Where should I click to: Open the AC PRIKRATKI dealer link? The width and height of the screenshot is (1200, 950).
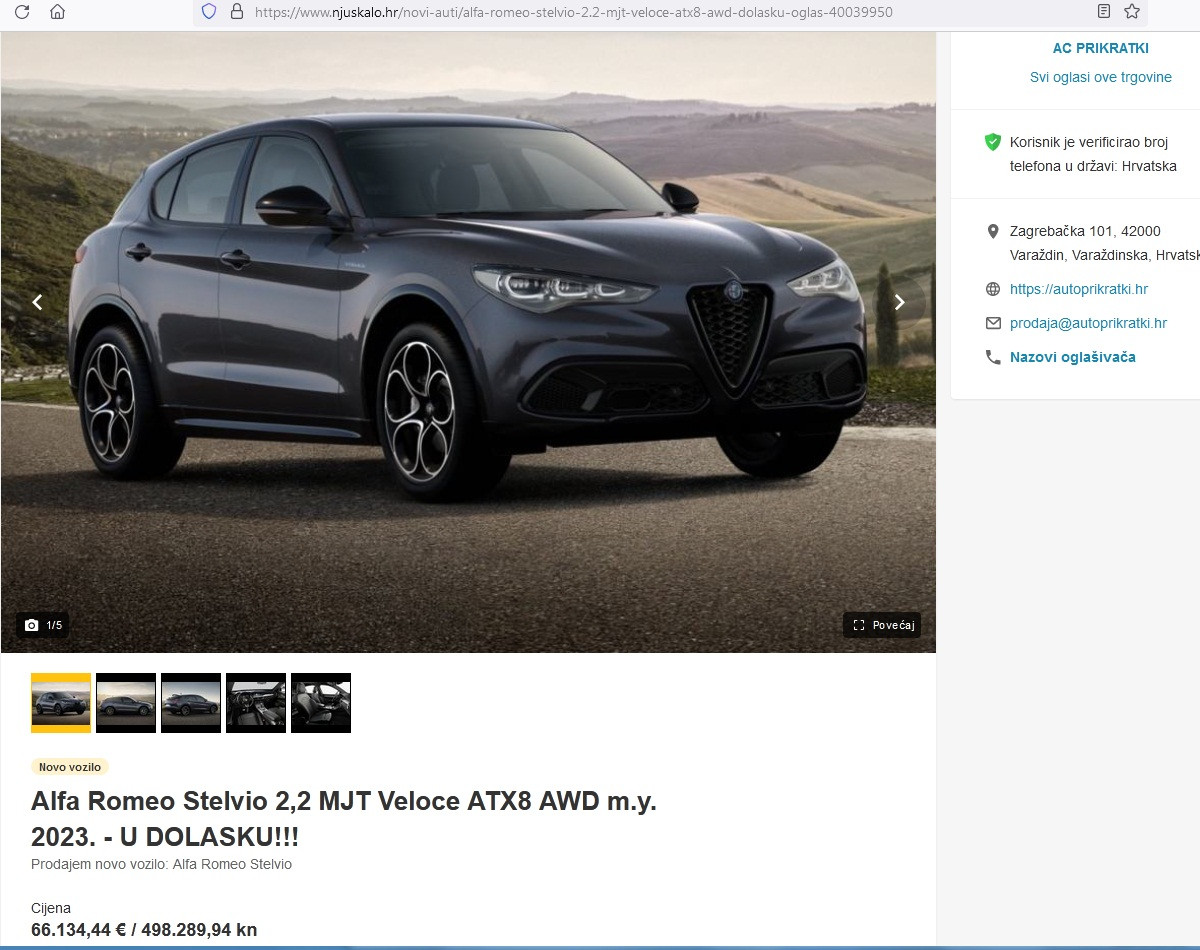(1101, 48)
